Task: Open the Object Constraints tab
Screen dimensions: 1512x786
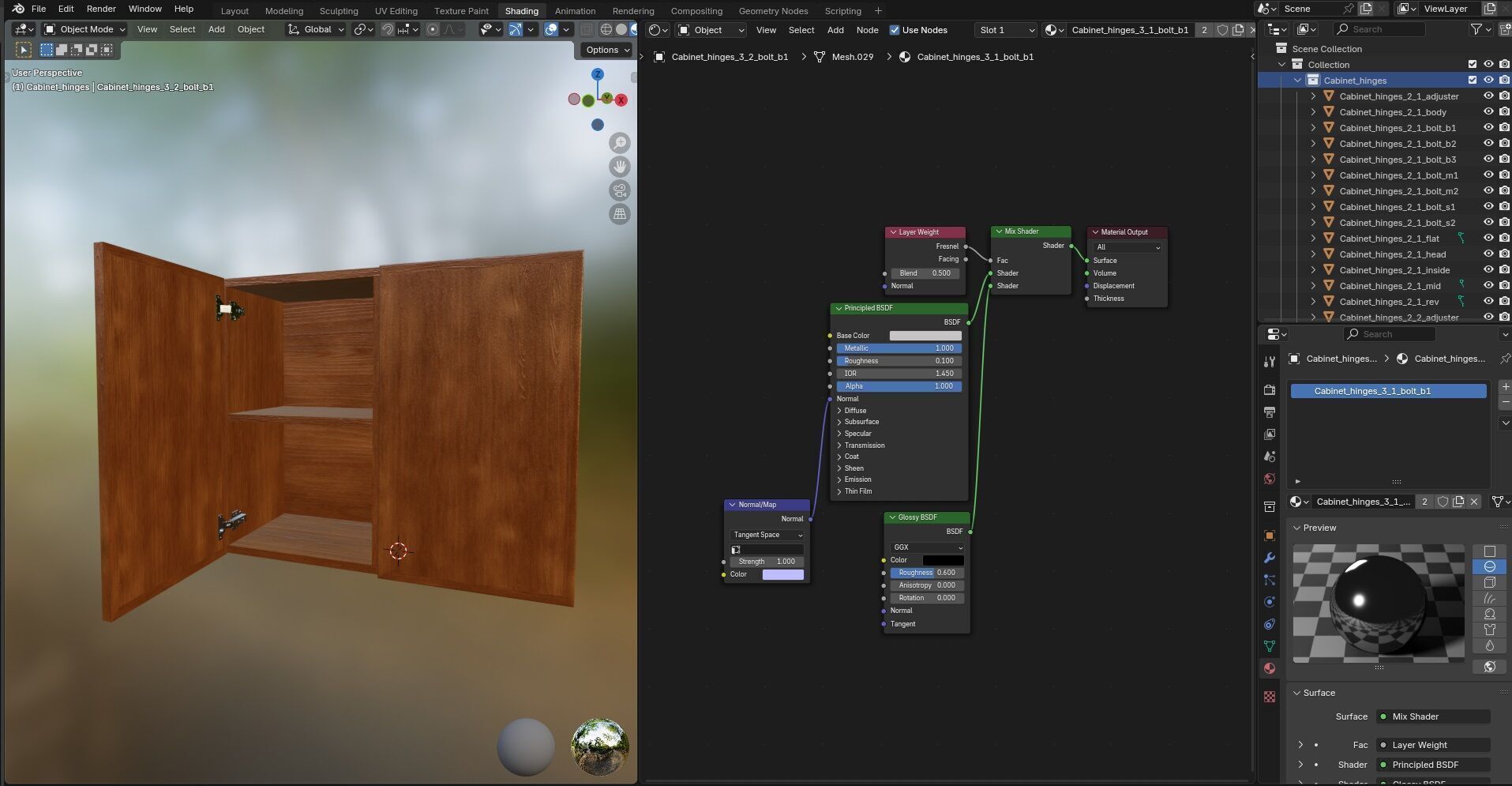Action: pyautogui.click(x=1270, y=624)
